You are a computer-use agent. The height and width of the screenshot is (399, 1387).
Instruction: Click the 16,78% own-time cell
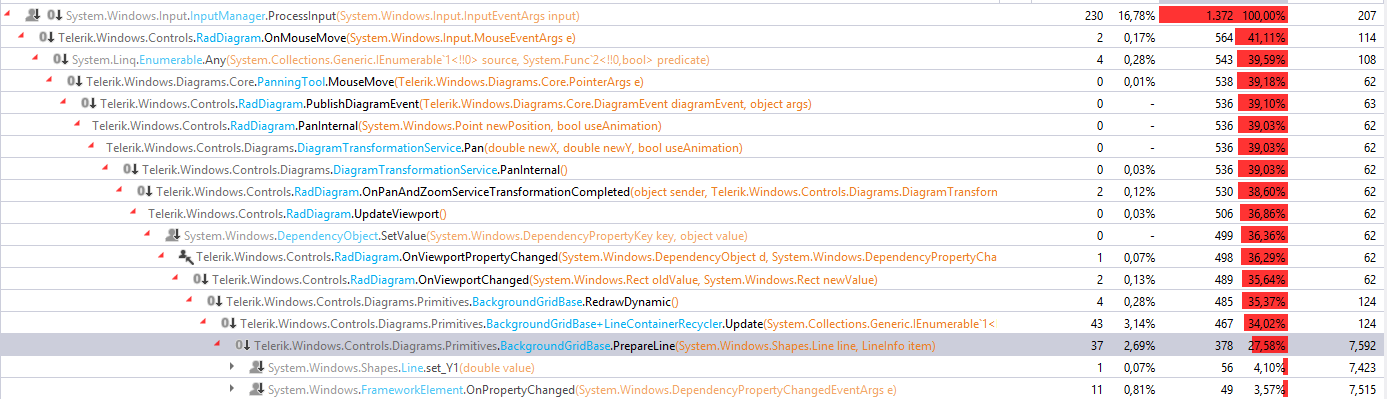(x=1137, y=15)
